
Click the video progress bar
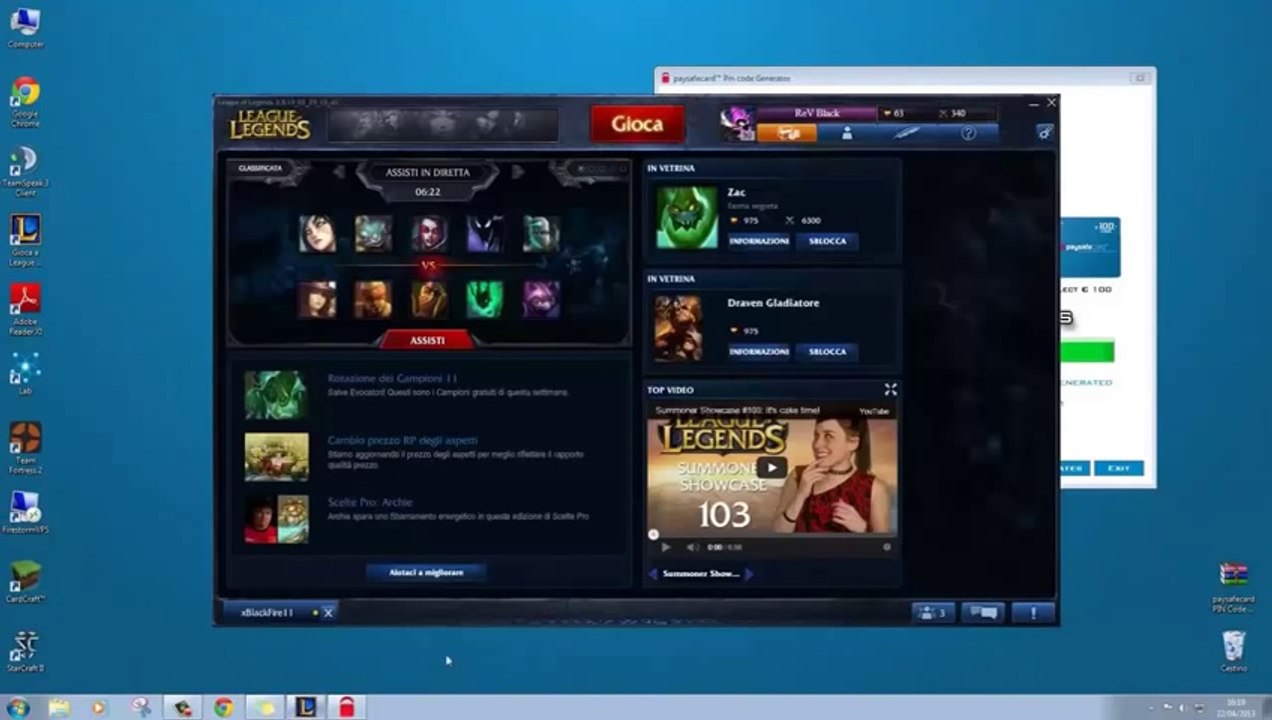(772, 535)
